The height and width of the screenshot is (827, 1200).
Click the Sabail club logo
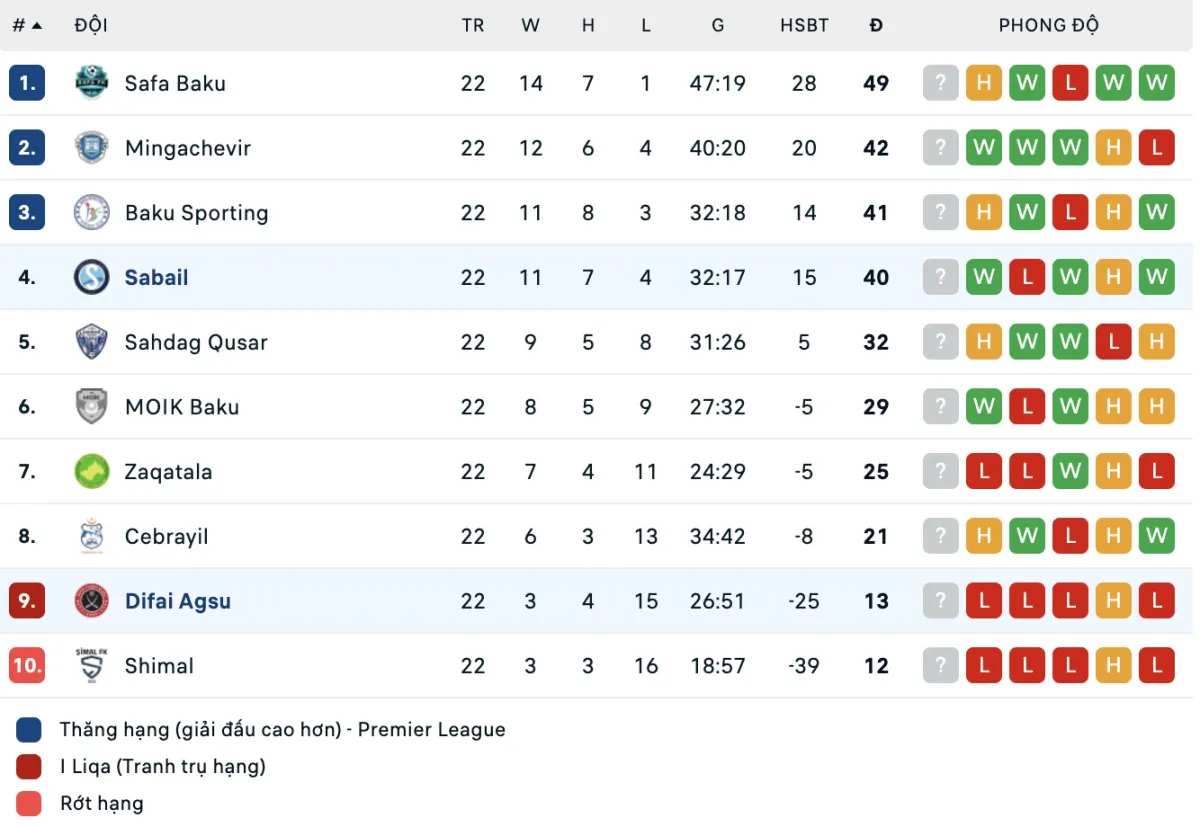point(92,277)
